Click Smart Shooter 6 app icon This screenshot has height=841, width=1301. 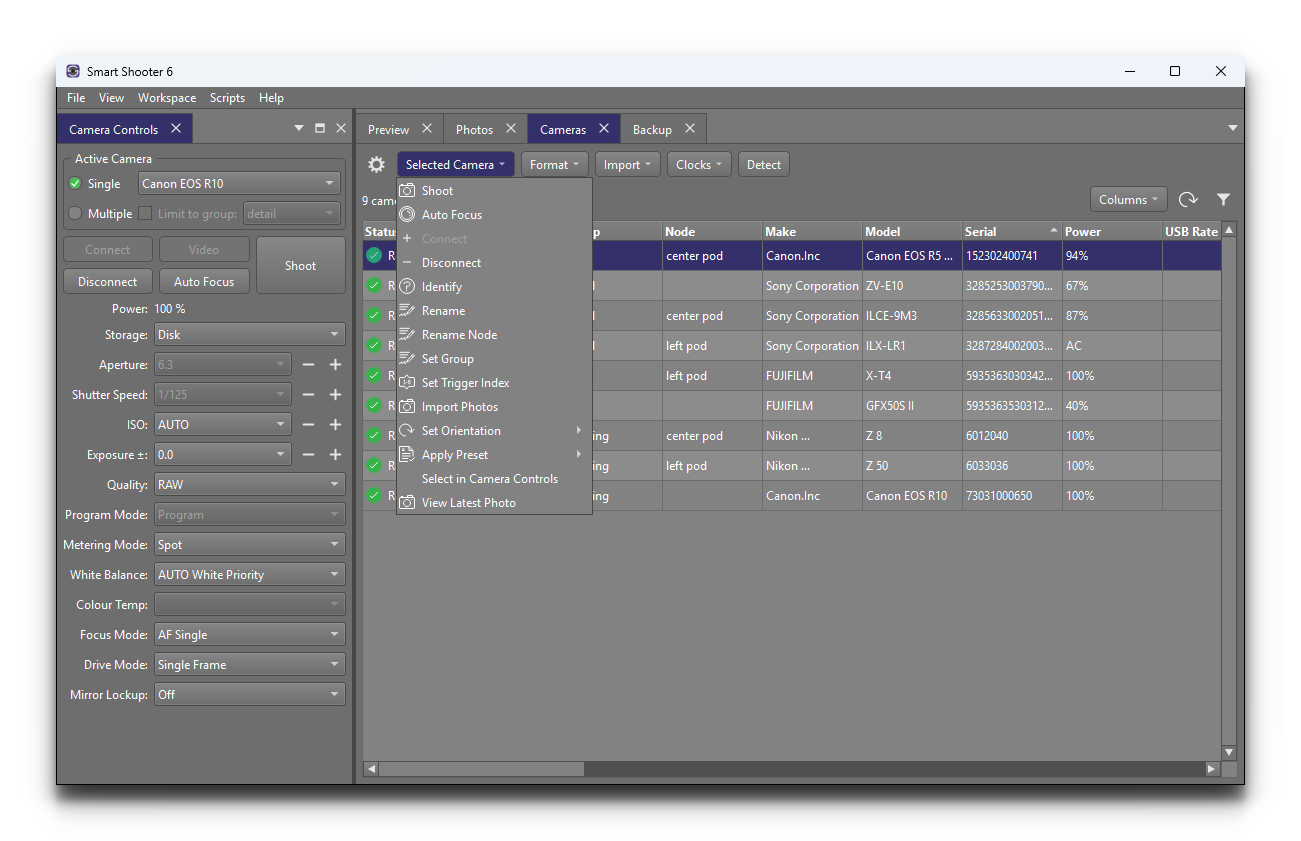[x=73, y=71]
